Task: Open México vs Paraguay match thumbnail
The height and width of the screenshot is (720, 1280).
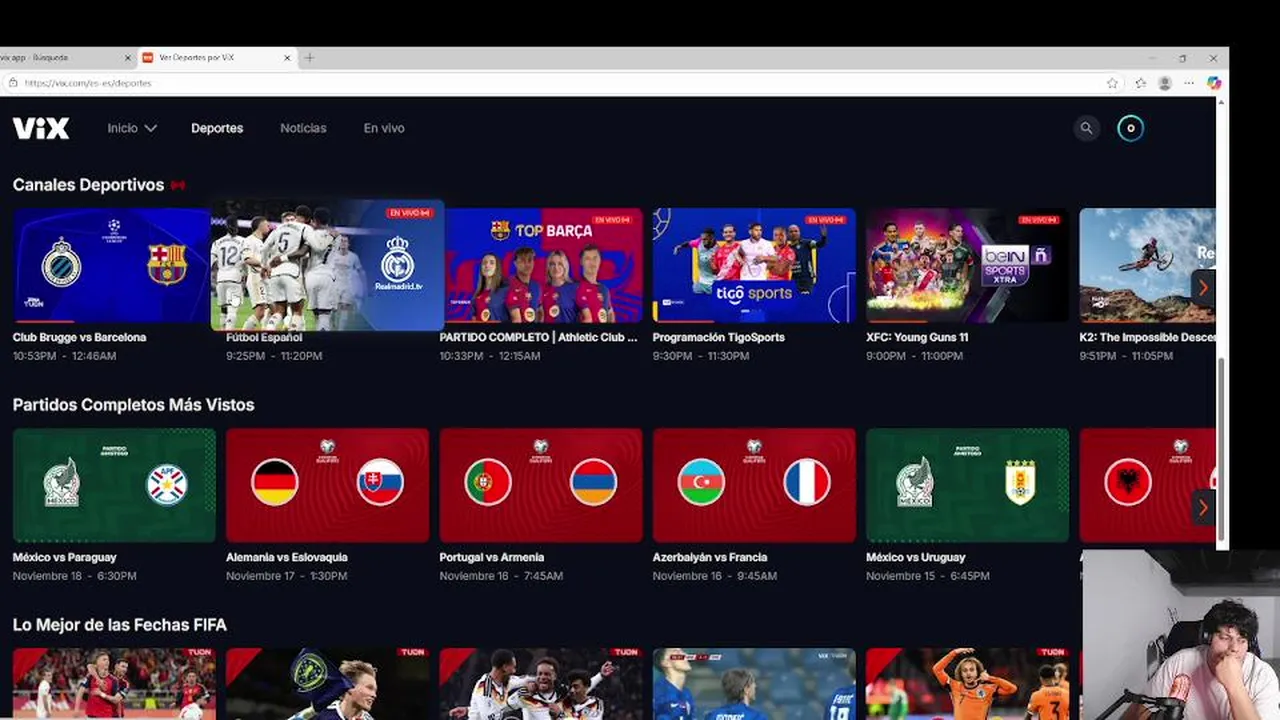Action: point(114,485)
